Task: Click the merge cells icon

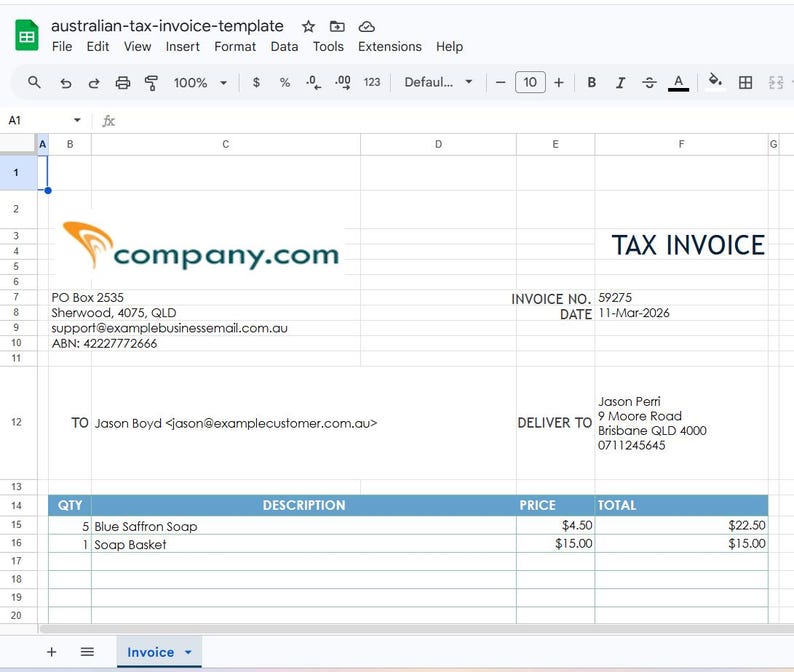Action: click(776, 83)
